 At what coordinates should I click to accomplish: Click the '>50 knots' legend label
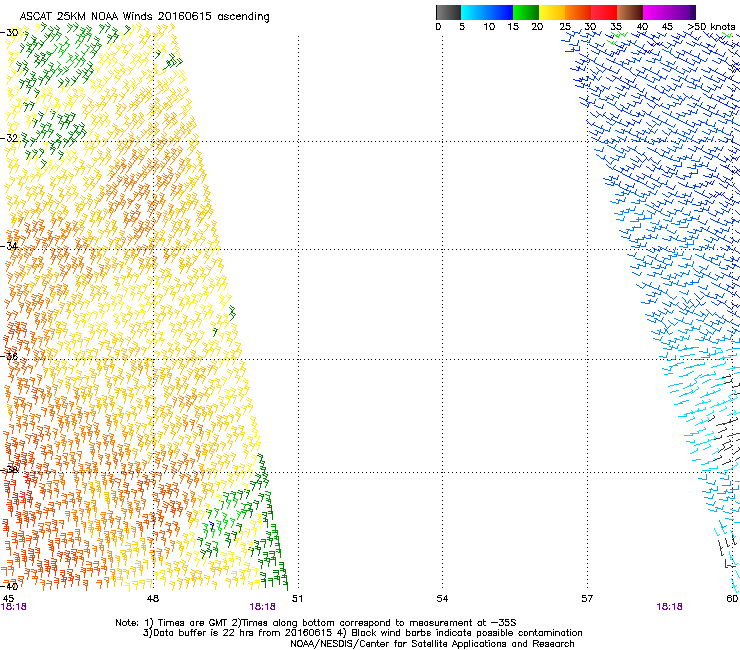click(x=711, y=27)
